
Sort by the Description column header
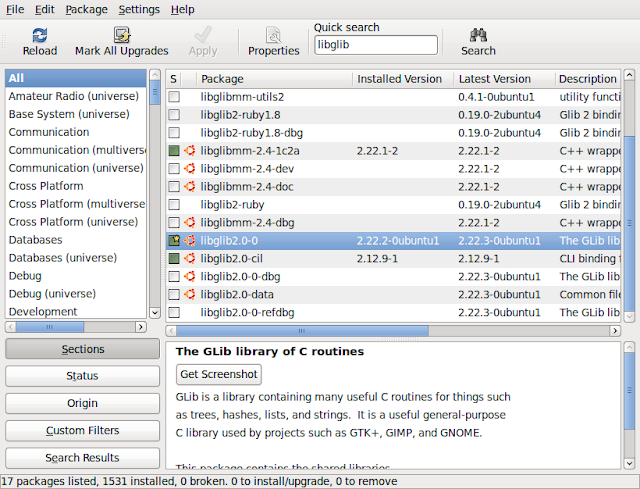(x=588, y=79)
